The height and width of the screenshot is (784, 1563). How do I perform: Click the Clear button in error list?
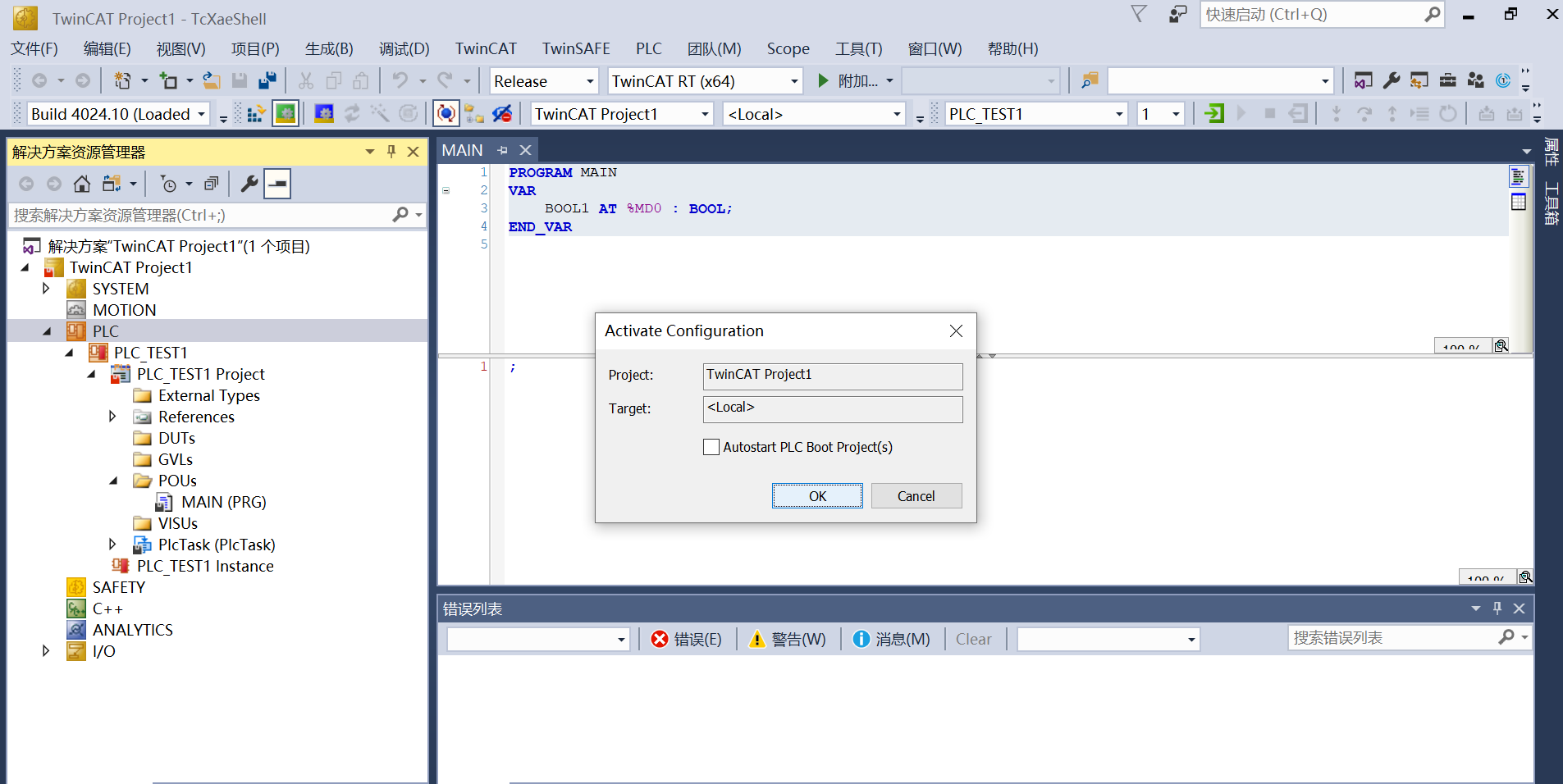point(973,639)
